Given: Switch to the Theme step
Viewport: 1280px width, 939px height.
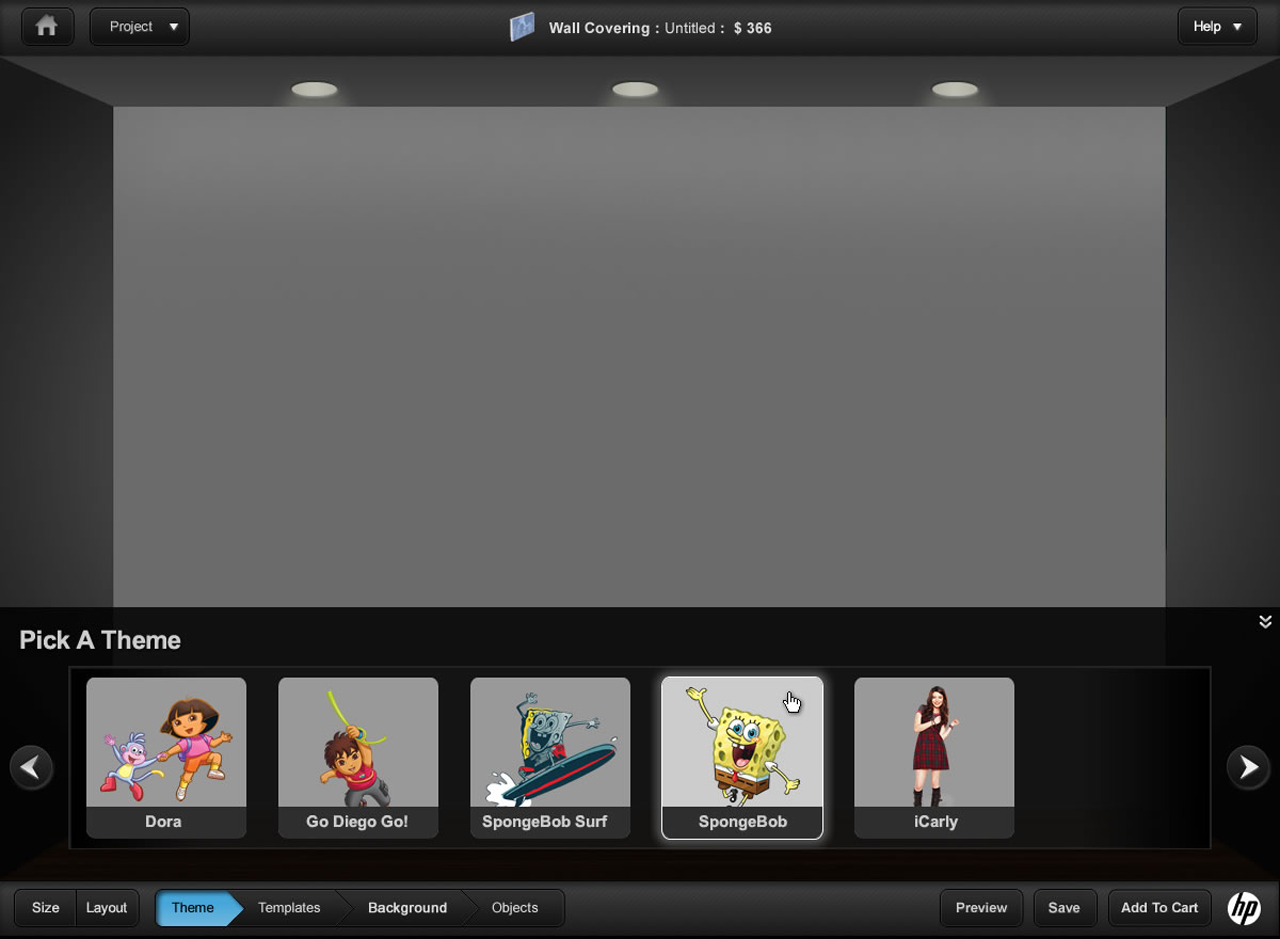Looking at the screenshot, I should [197, 908].
